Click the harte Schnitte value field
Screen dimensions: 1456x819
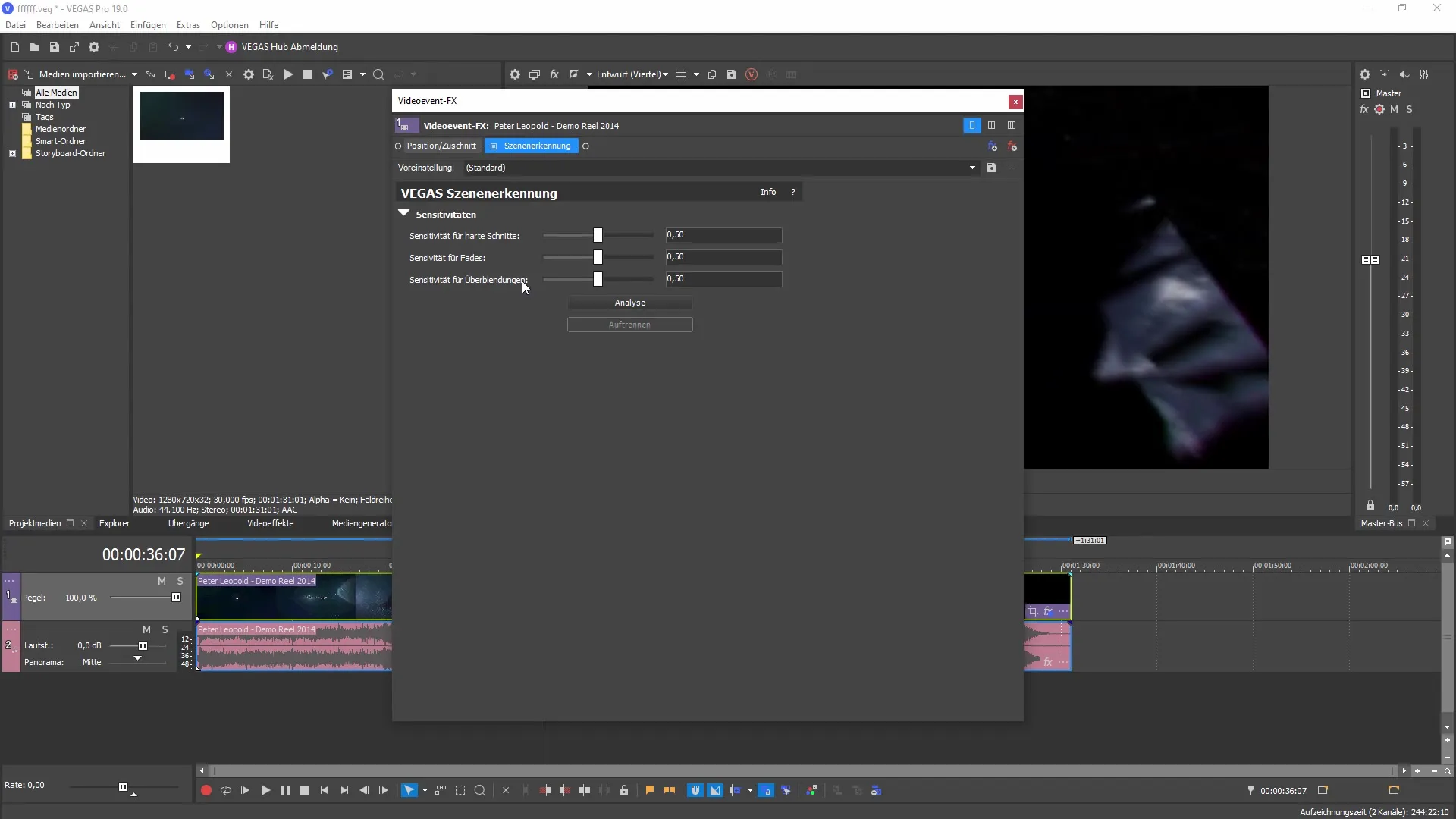click(723, 235)
